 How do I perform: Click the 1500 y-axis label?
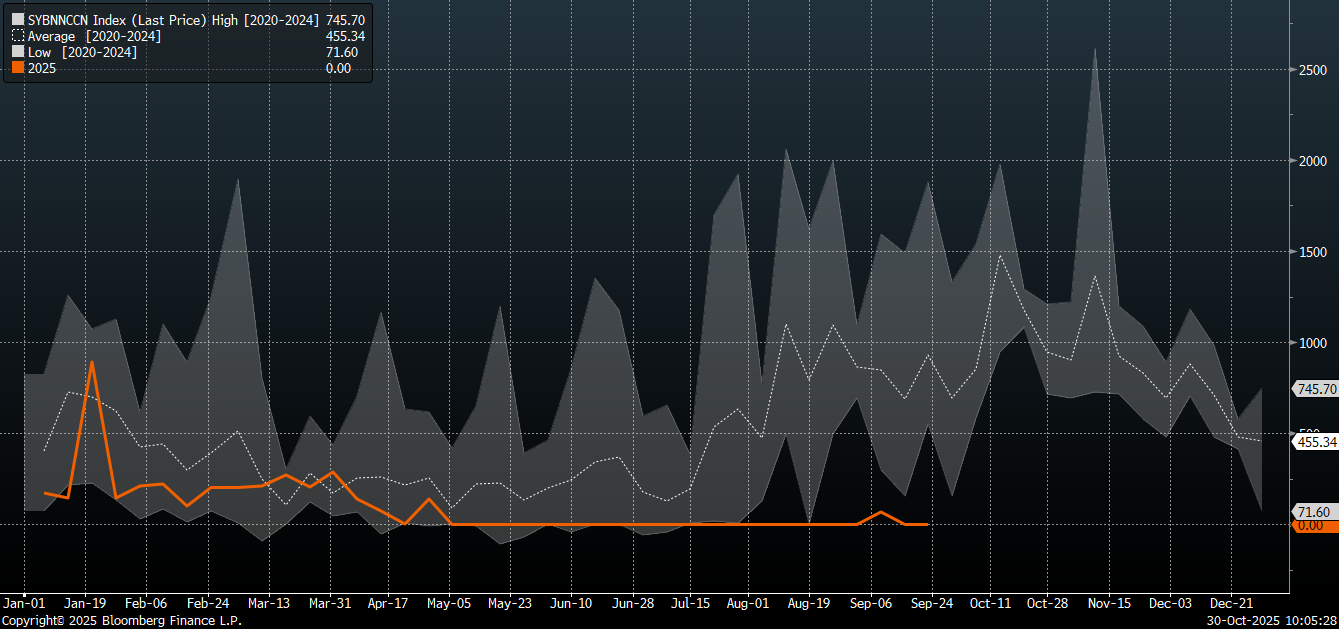pyautogui.click(x=1313, y=252)
